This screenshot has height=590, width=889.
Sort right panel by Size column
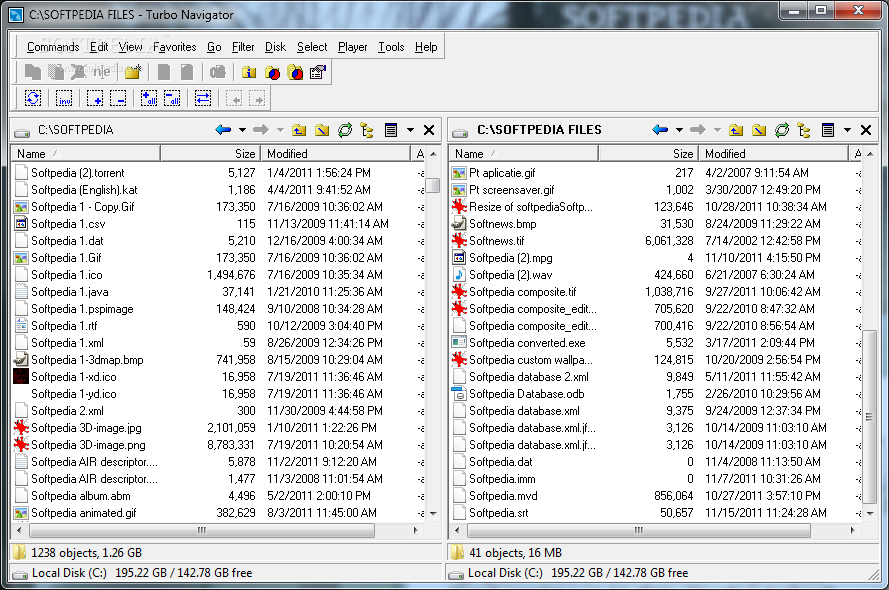click(x=648, y=154)
